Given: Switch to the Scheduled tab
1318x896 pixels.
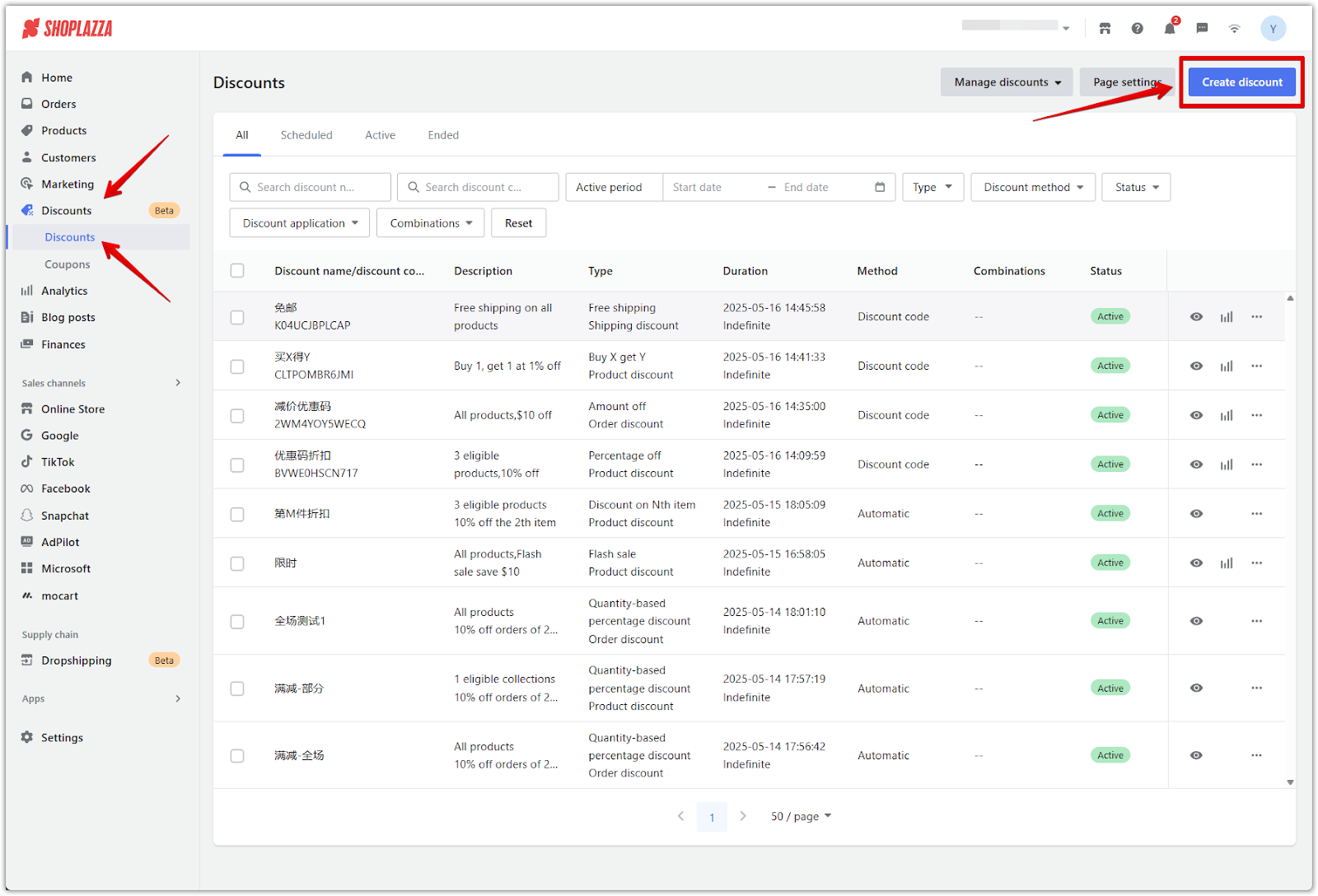Looking at the screenshot, I should [x=306, y=135].
